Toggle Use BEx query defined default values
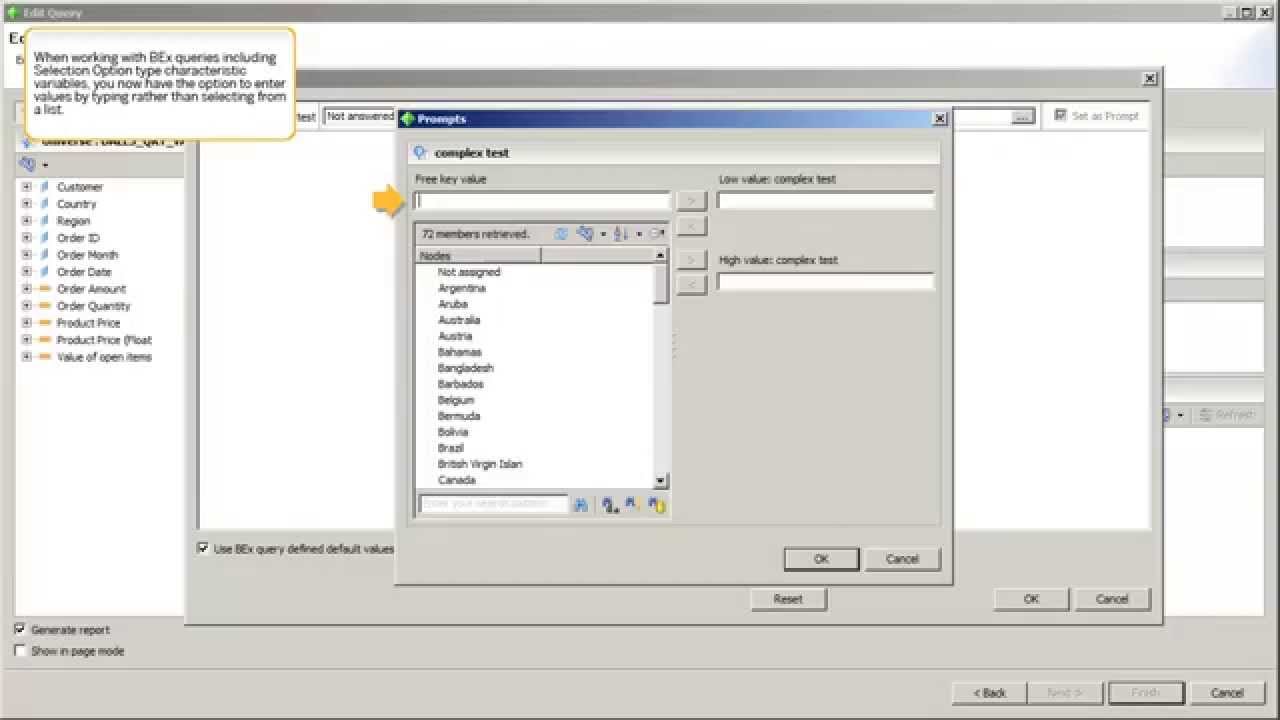1280x720 pixels. point(203,548)
